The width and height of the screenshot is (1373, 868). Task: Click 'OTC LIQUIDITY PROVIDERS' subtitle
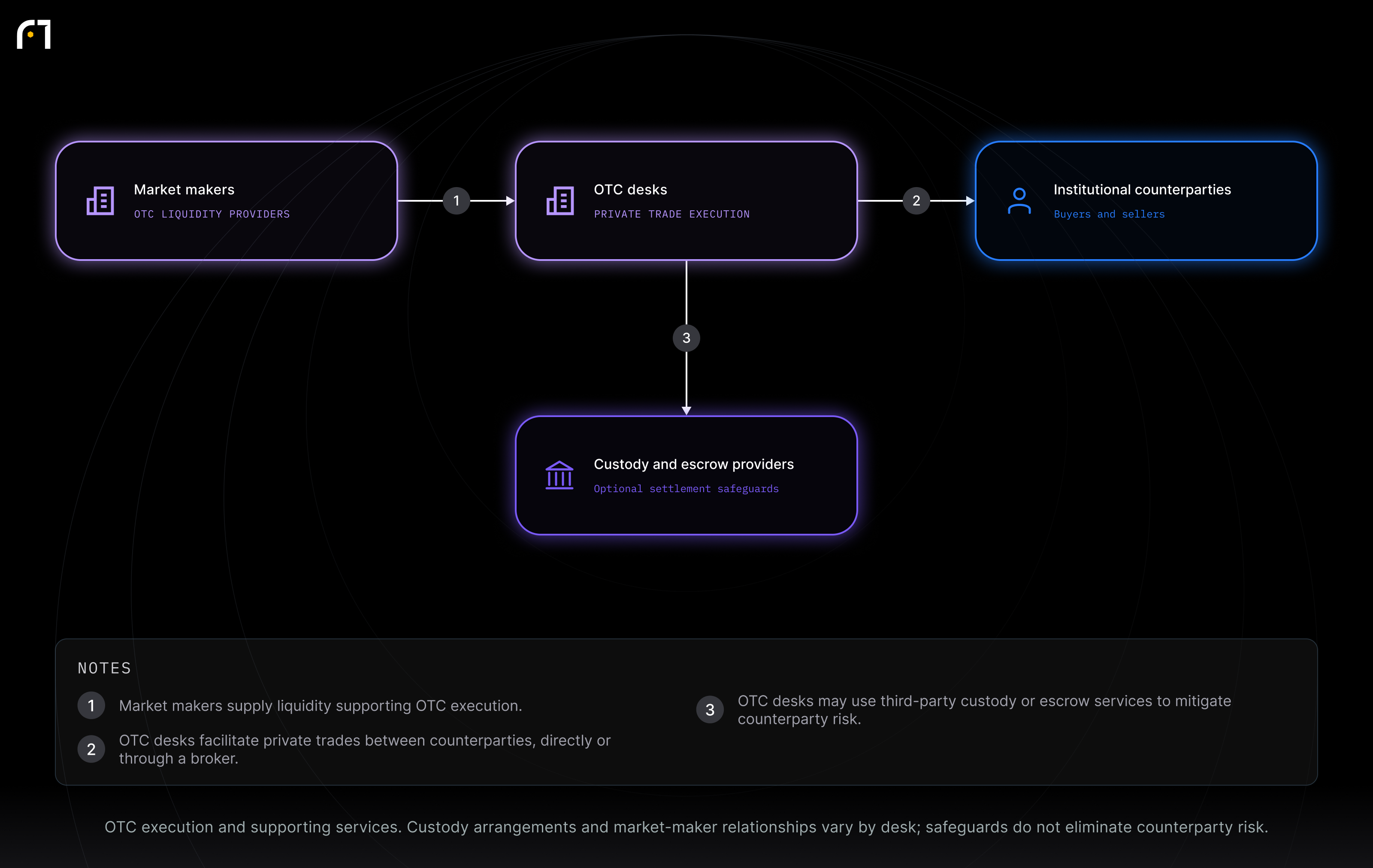[x=212, y=214]
